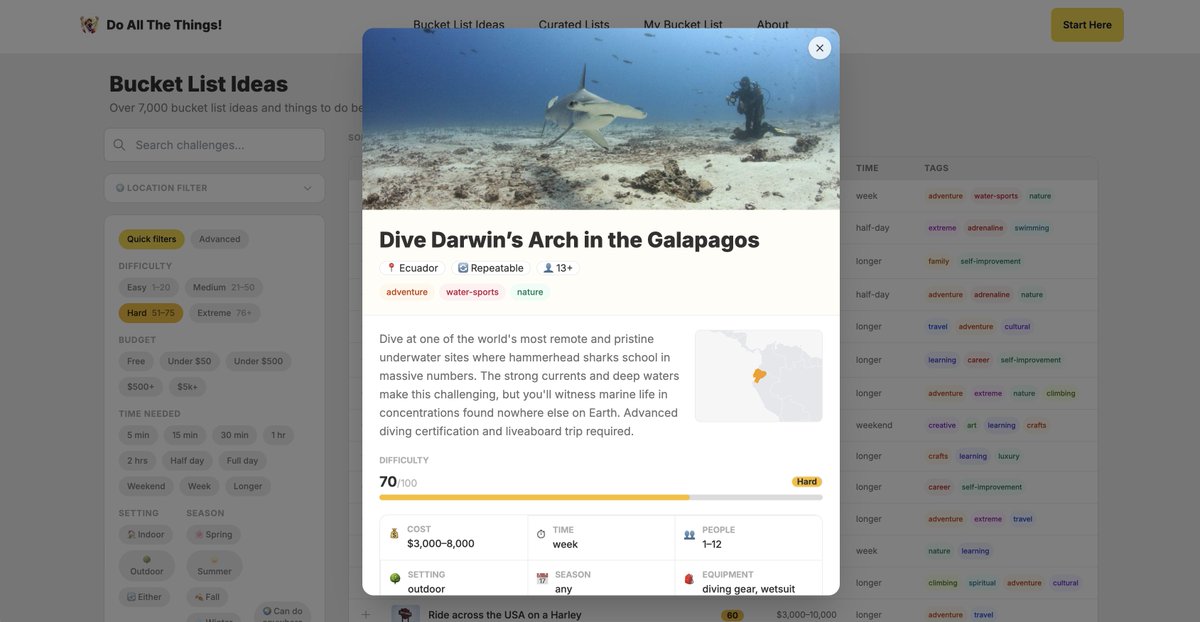Toggle the Under $500 budget filter
Image resolution: width=1200 pixels, height=622 pixels.
pos(259,361)
